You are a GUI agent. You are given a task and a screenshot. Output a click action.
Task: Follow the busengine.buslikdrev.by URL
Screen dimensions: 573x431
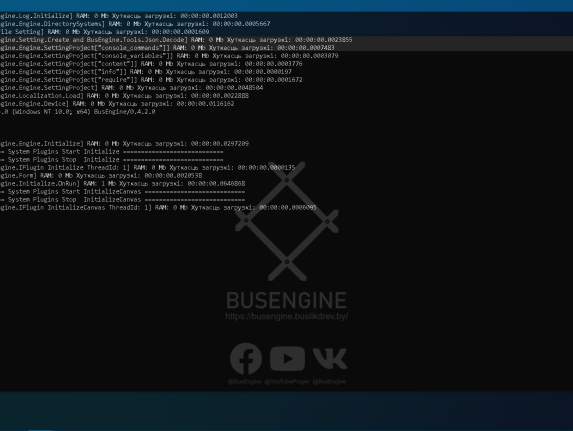point(286,316)
